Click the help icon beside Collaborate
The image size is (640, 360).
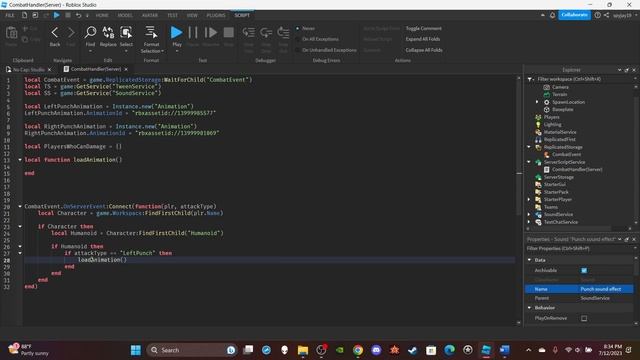click(598, 15)
